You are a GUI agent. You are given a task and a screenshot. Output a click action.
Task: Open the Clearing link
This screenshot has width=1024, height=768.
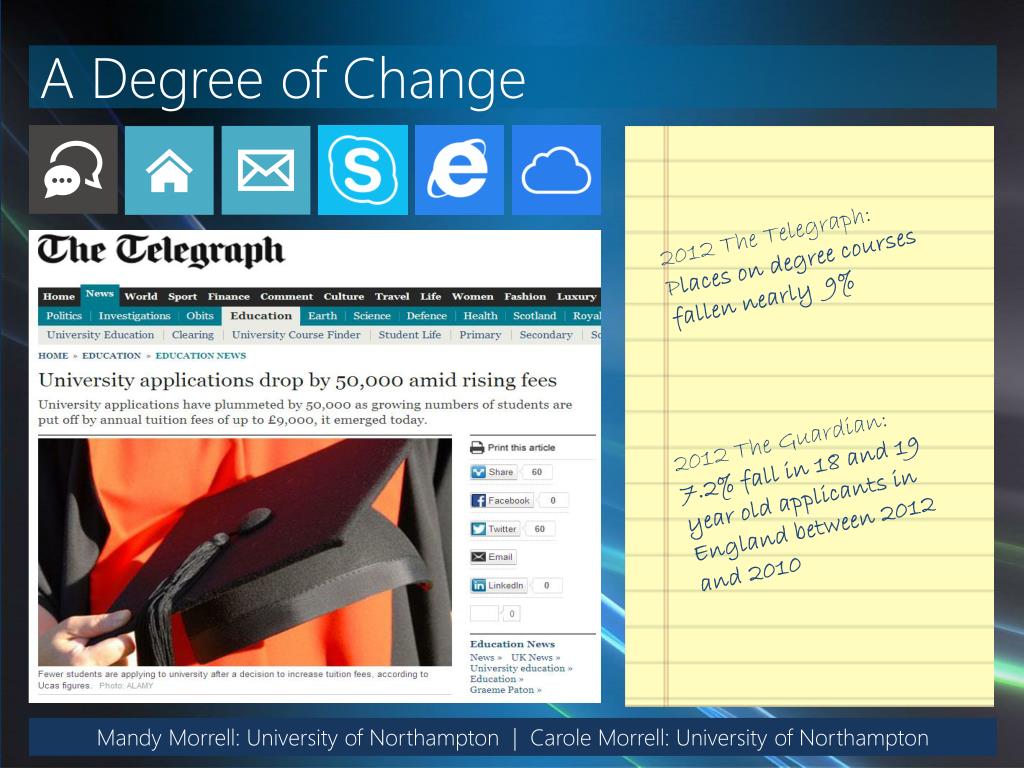tap(193, 335)
